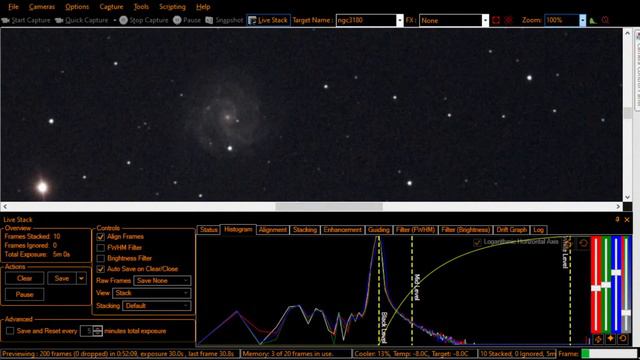Click the Target Name input field
Screen dimensions: 640x360
366,20
